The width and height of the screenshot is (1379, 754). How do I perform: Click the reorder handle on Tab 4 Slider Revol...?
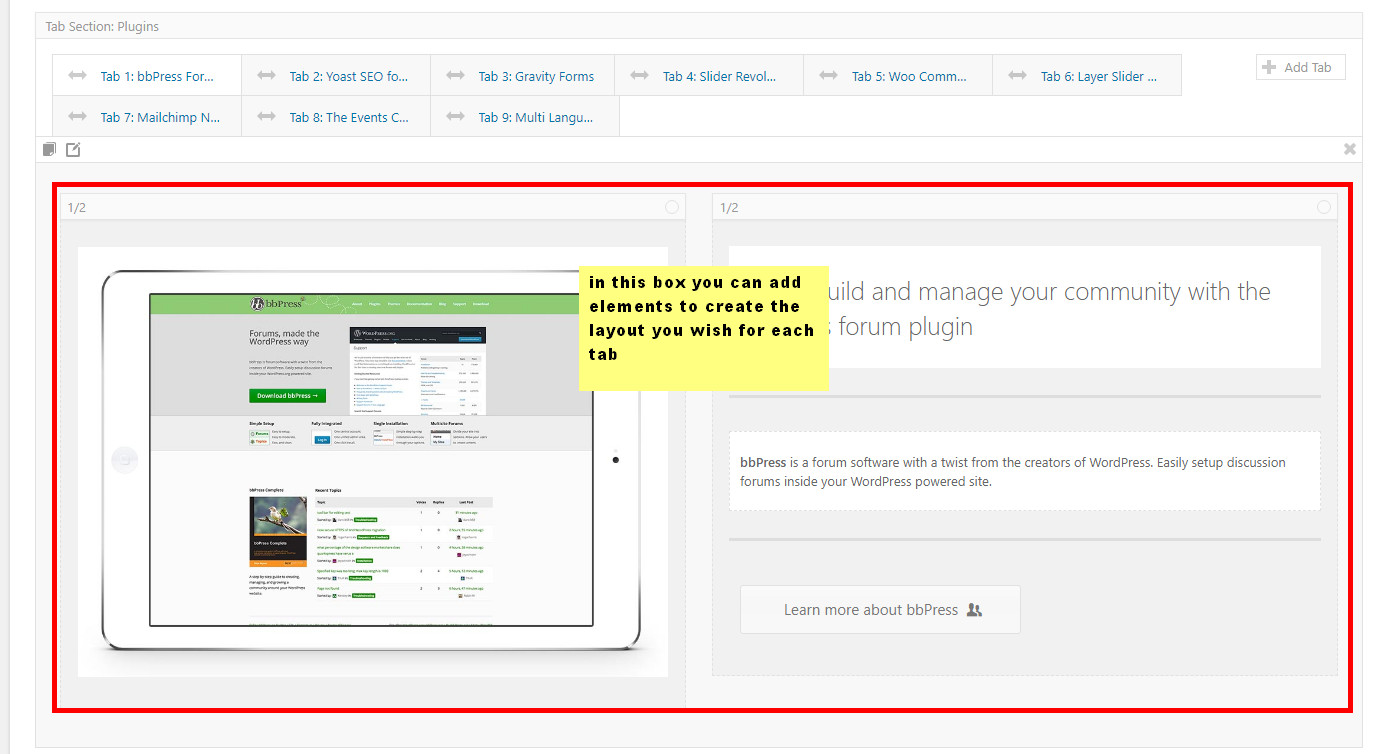click(x=639, y=76)
